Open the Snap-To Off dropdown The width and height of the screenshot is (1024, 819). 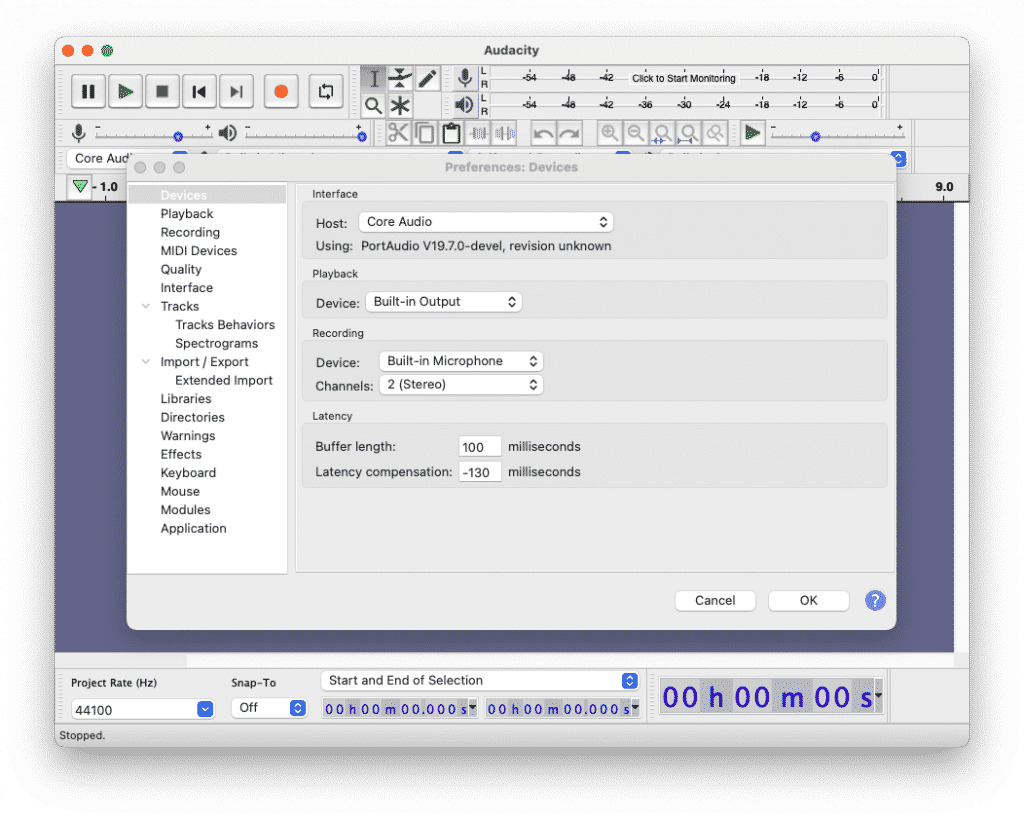click(269, 708)
